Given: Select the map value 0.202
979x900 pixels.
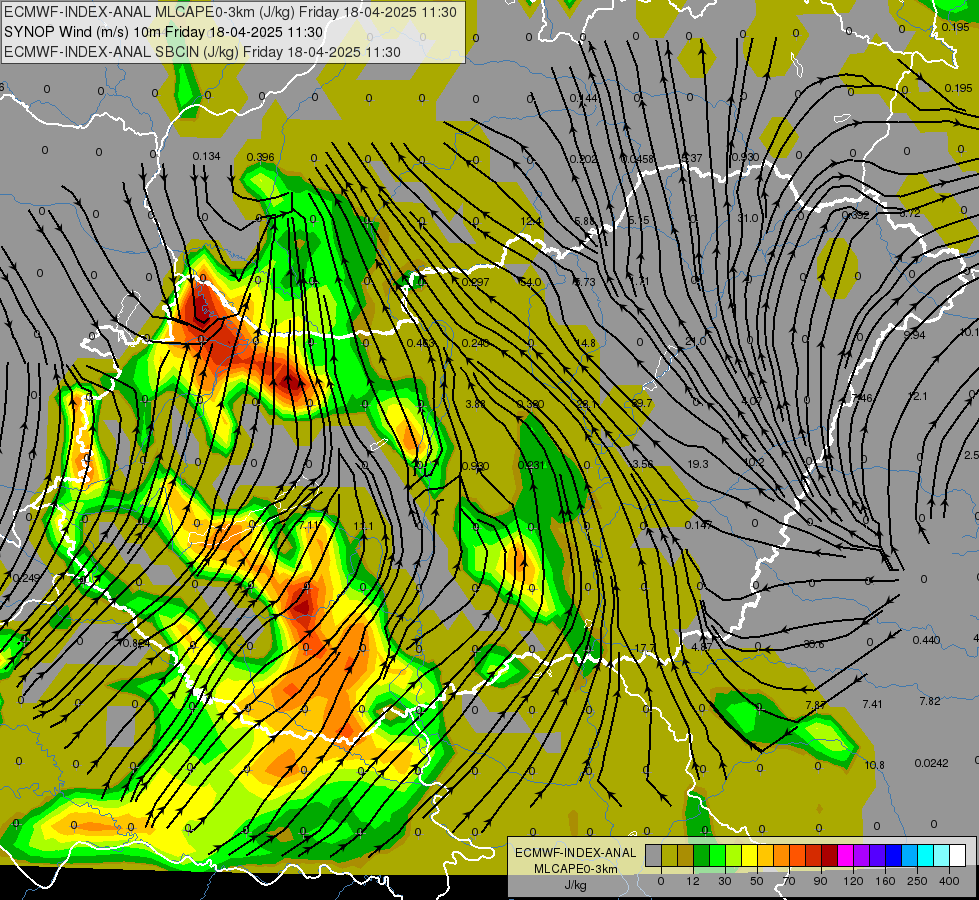Looking at the screenshot, I should (x=584, y=160).
